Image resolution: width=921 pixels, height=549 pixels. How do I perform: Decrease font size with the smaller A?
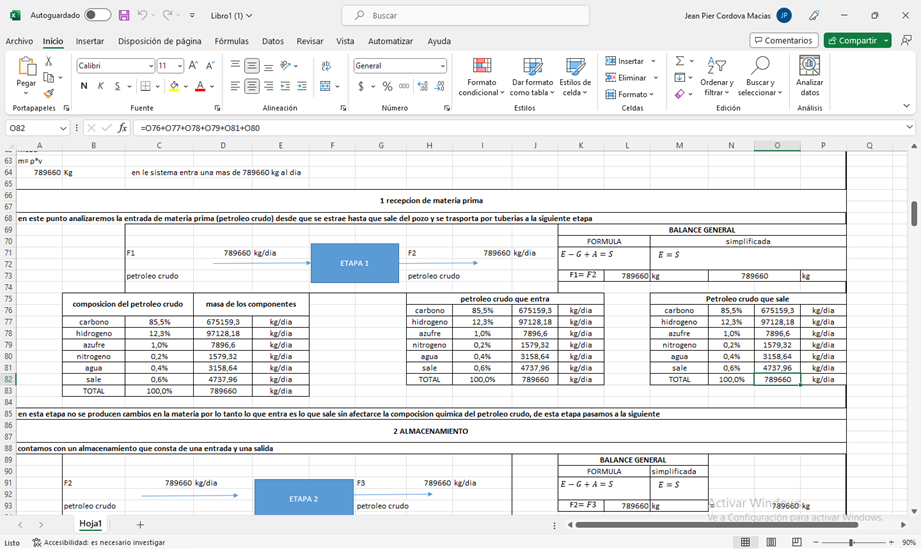(210, 66)
